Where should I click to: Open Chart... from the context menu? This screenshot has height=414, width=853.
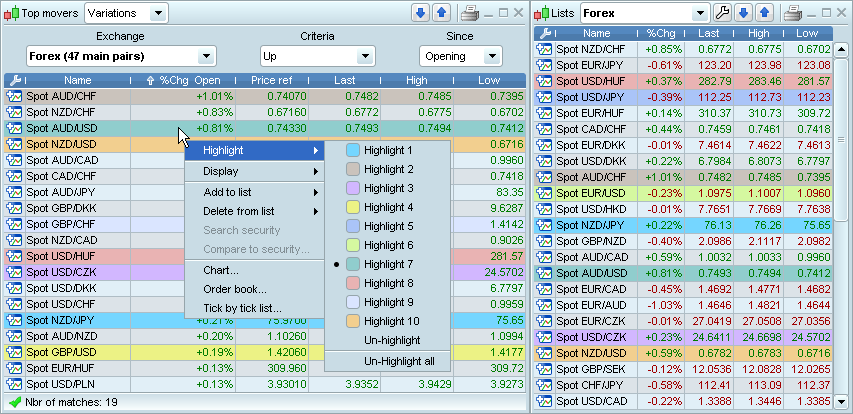click(x=221, y=270)
